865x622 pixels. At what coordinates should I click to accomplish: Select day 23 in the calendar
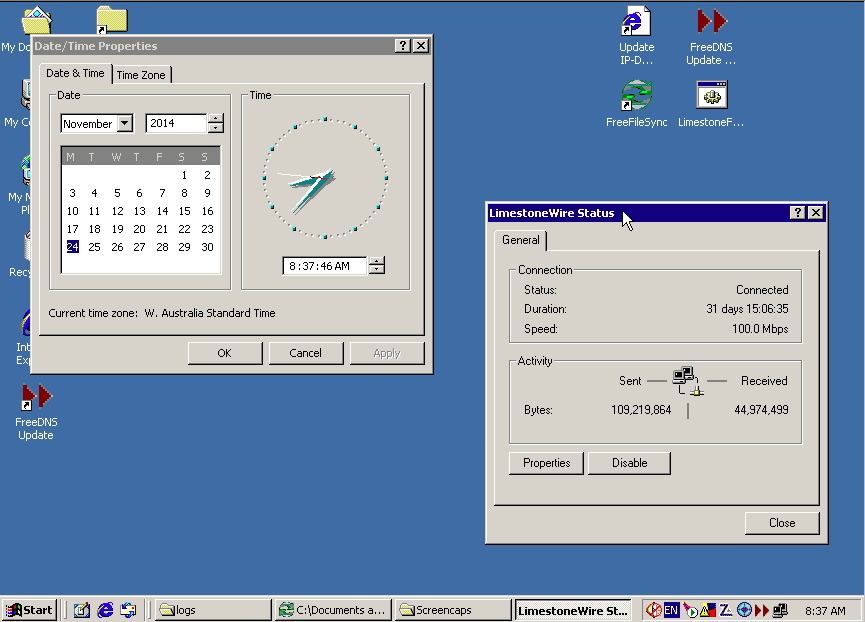[x=207, y=229]
